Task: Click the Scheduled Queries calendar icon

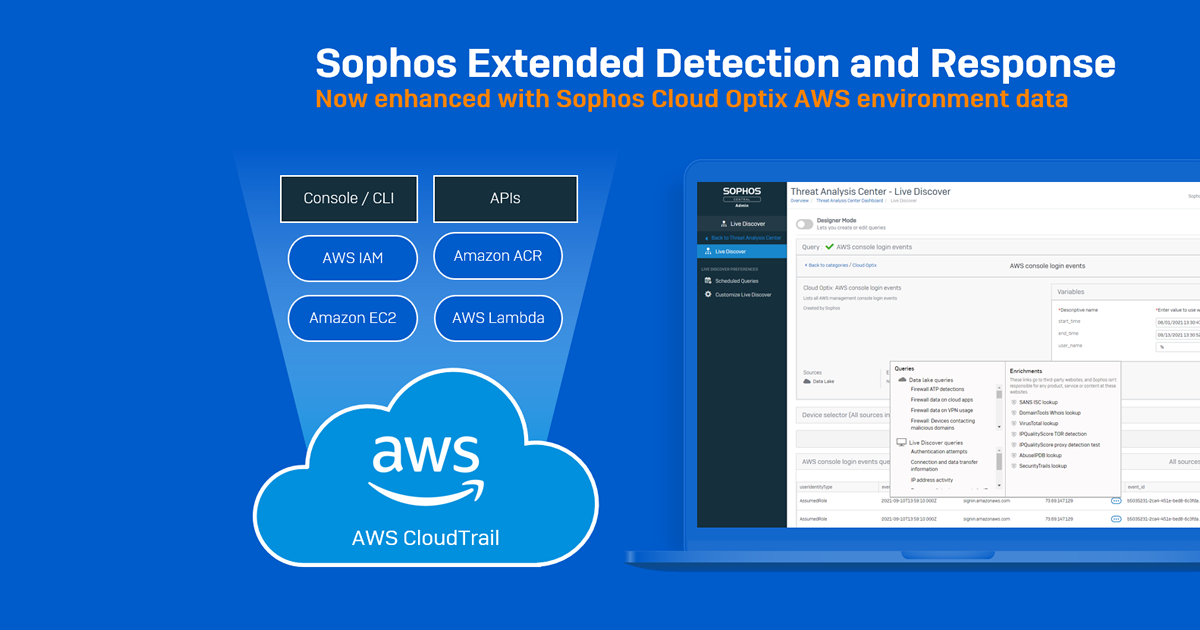Action: point(708,281)
